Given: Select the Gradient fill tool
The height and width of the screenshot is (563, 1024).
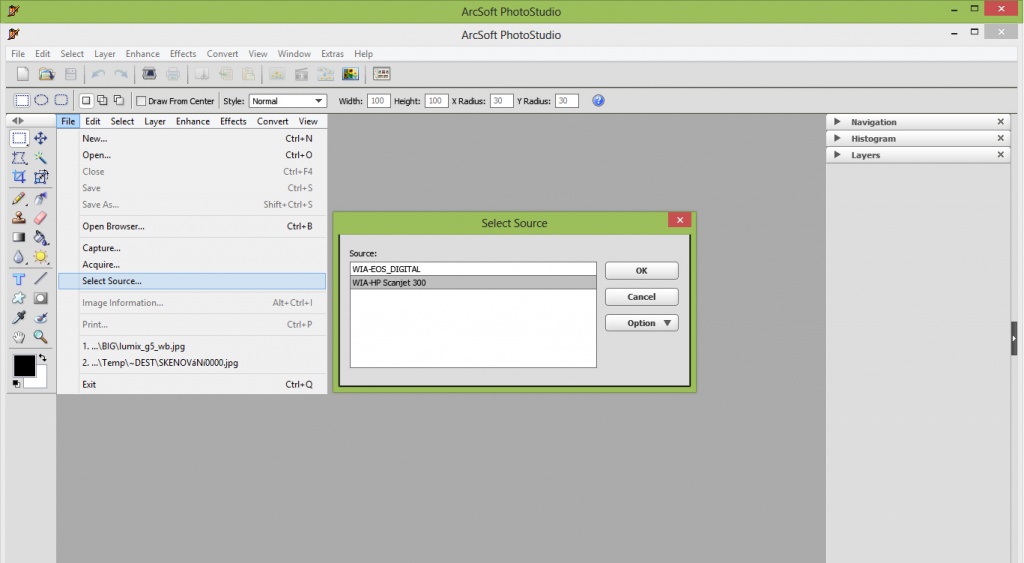Looking at the screenshot, I should pyautogui.click(x=19, y=237).
